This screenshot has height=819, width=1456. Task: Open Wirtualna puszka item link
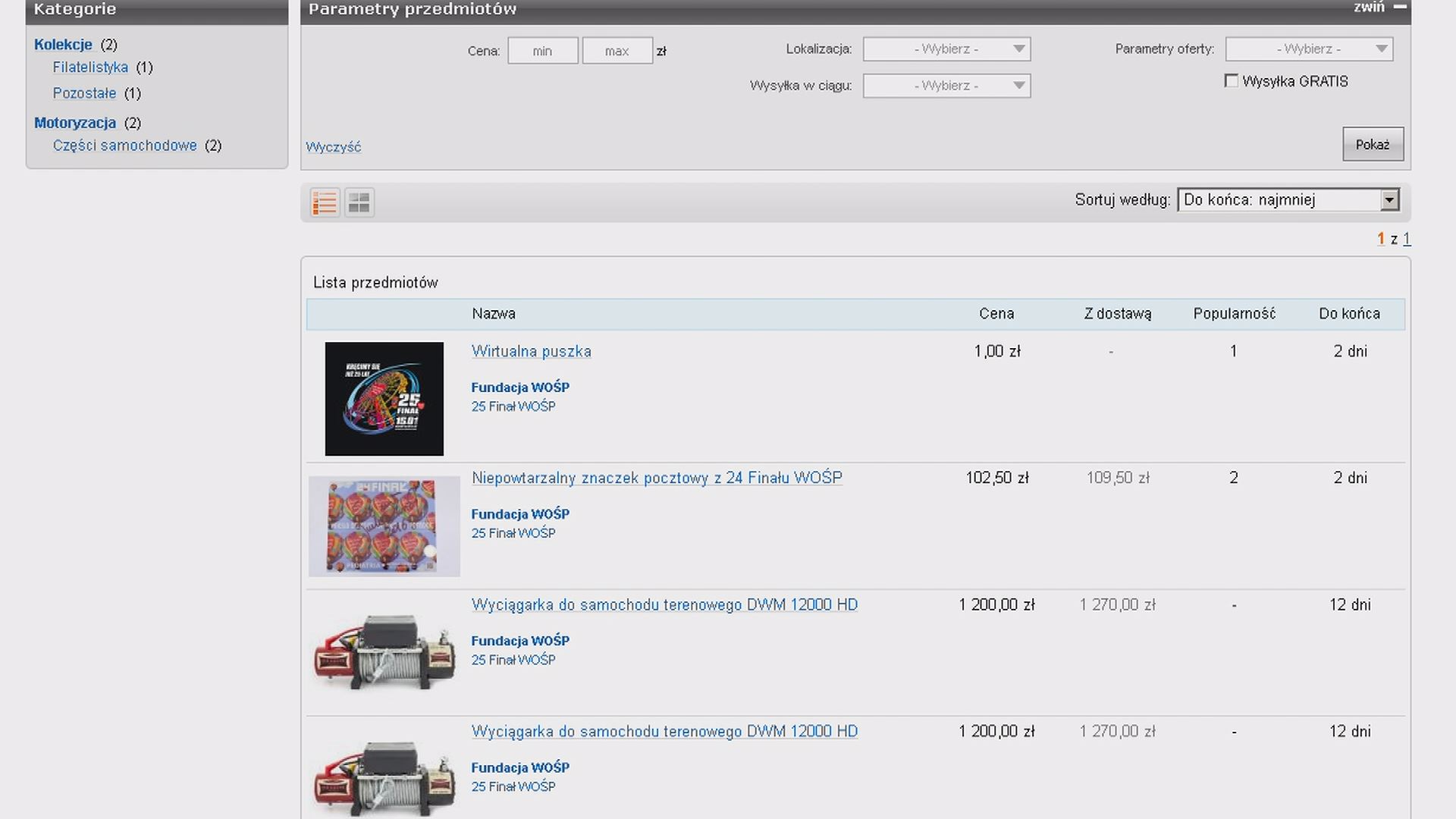point(531,351)
